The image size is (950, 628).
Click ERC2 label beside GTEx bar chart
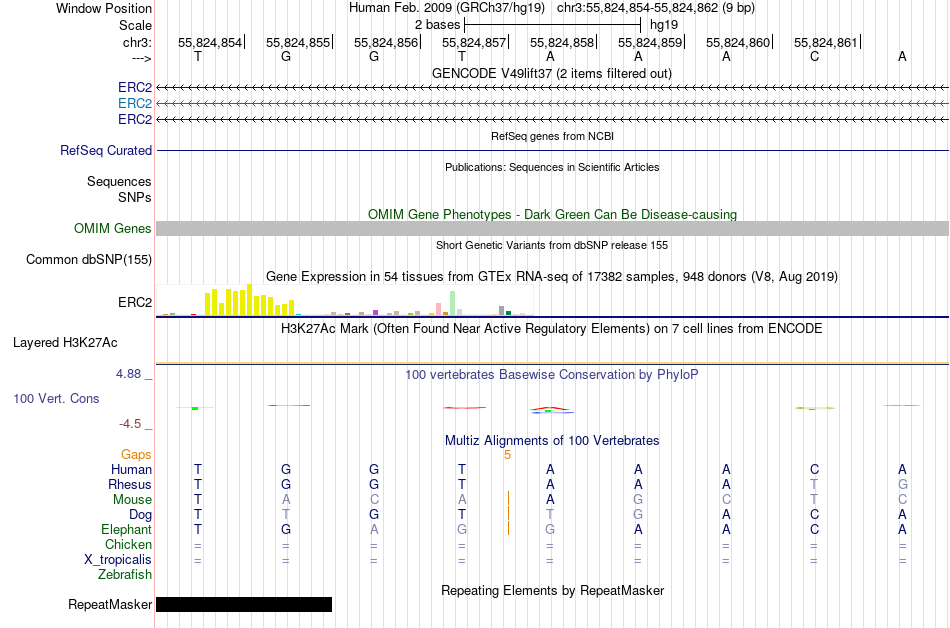(x=135, y=302)
